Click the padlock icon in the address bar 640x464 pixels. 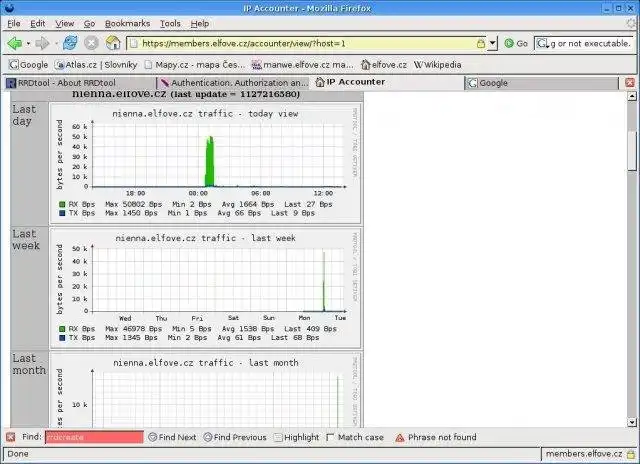[481, 43]
